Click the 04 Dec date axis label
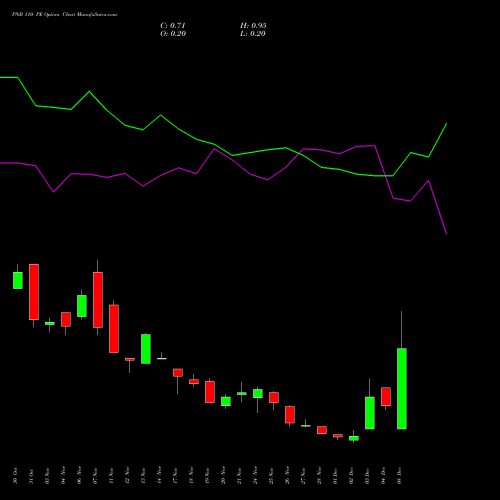This screenshot has width=500, height=500. click(x=384, y=476)
